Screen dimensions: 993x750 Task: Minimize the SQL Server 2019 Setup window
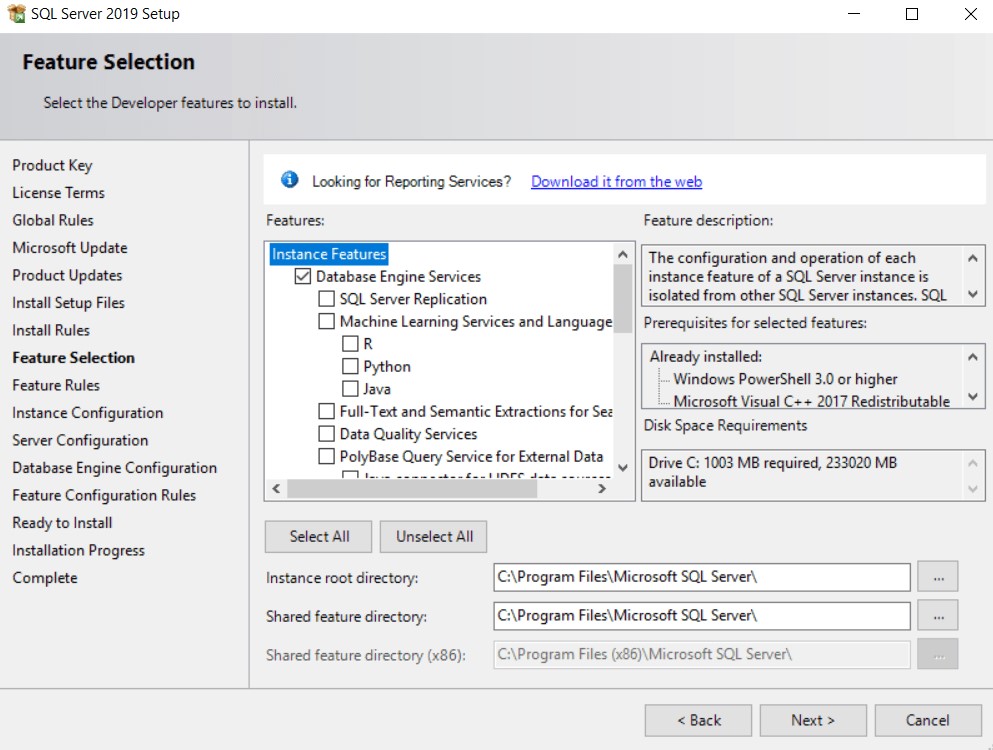(854, 14)
